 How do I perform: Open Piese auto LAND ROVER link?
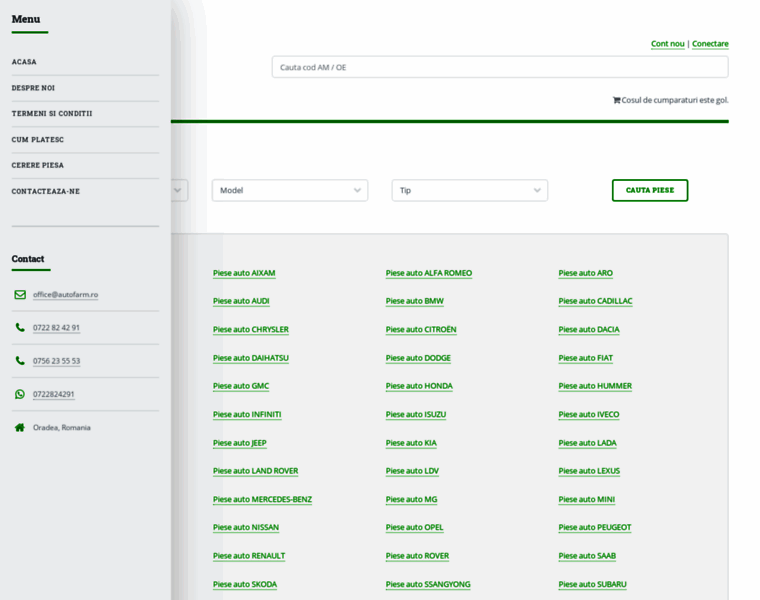[256, 471]
